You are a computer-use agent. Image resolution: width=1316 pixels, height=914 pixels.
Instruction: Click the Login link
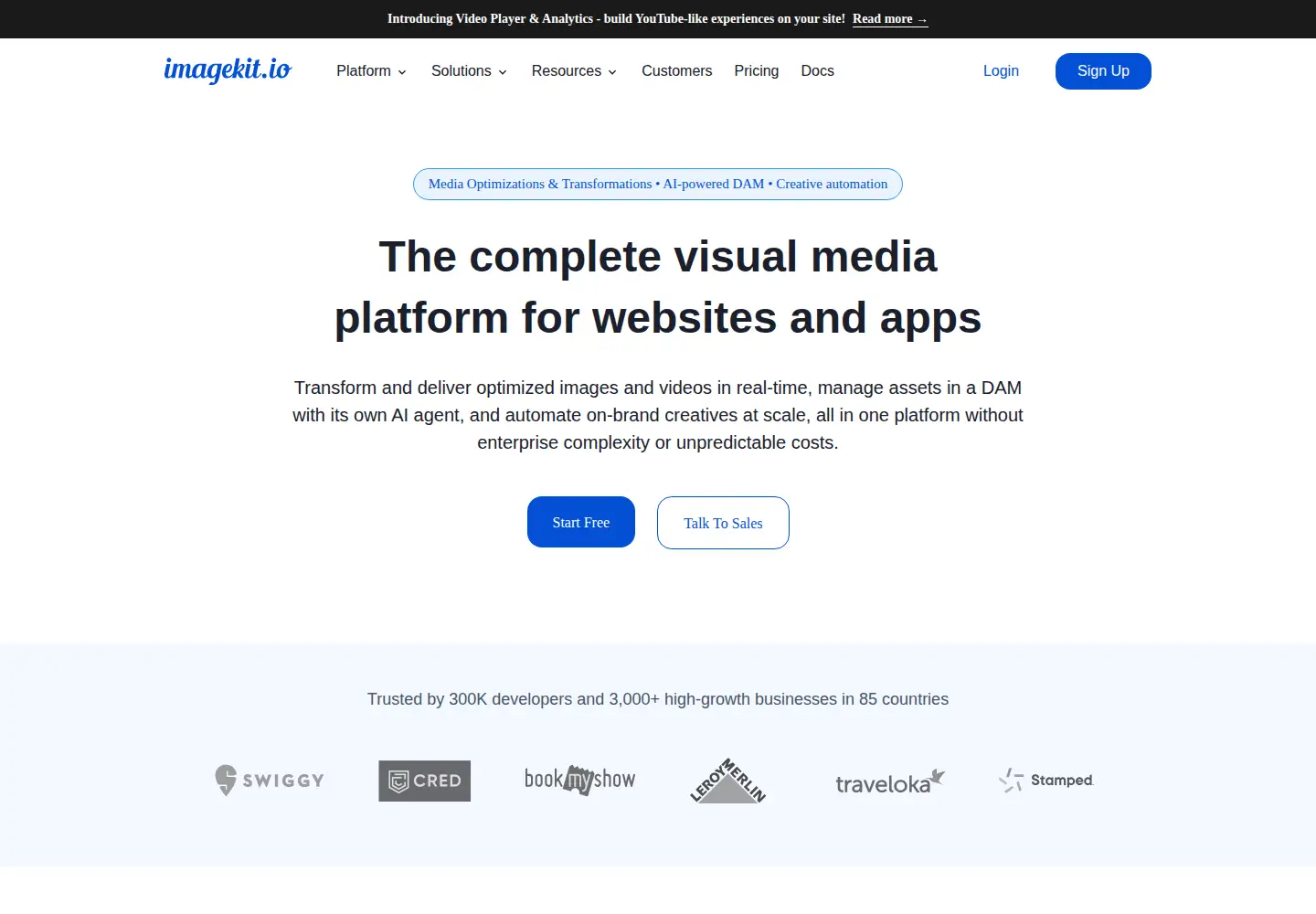[x=1001, y=71]
